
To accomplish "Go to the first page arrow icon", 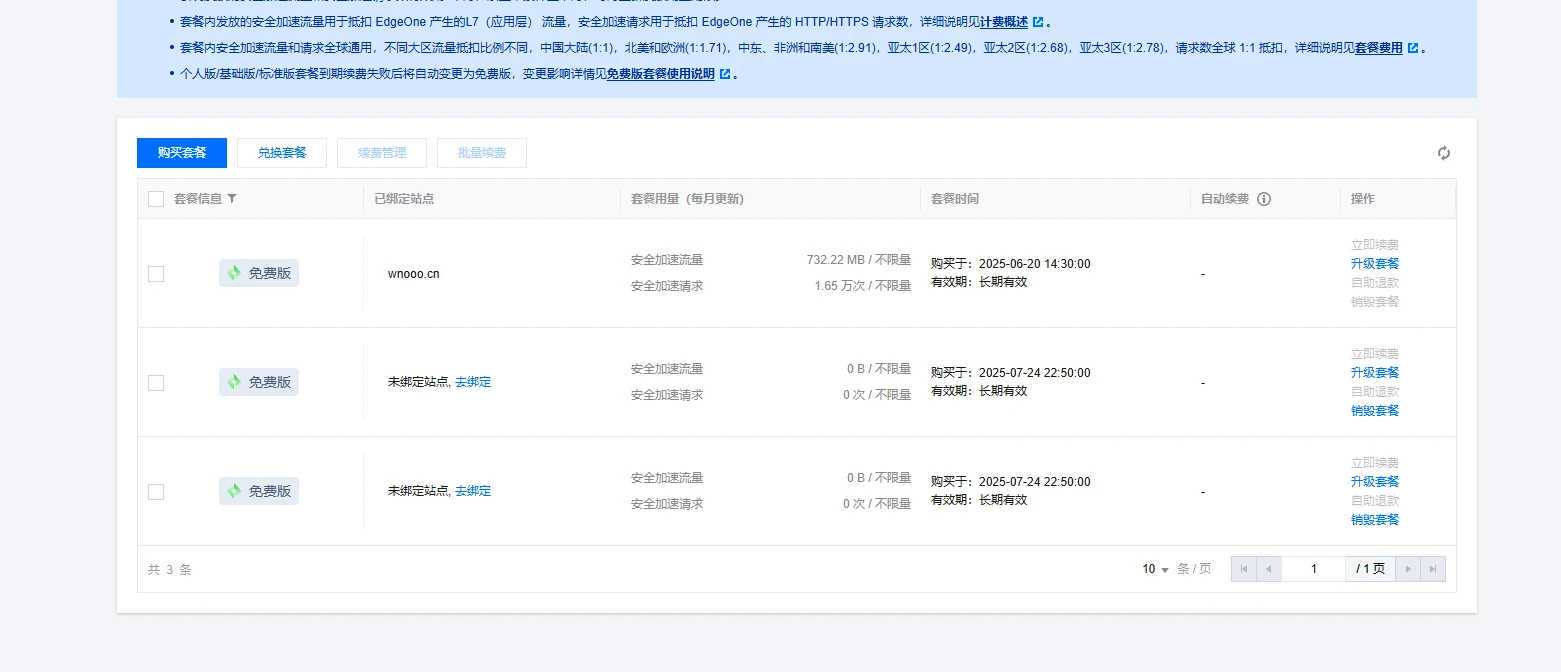I will coord(1243,569).
